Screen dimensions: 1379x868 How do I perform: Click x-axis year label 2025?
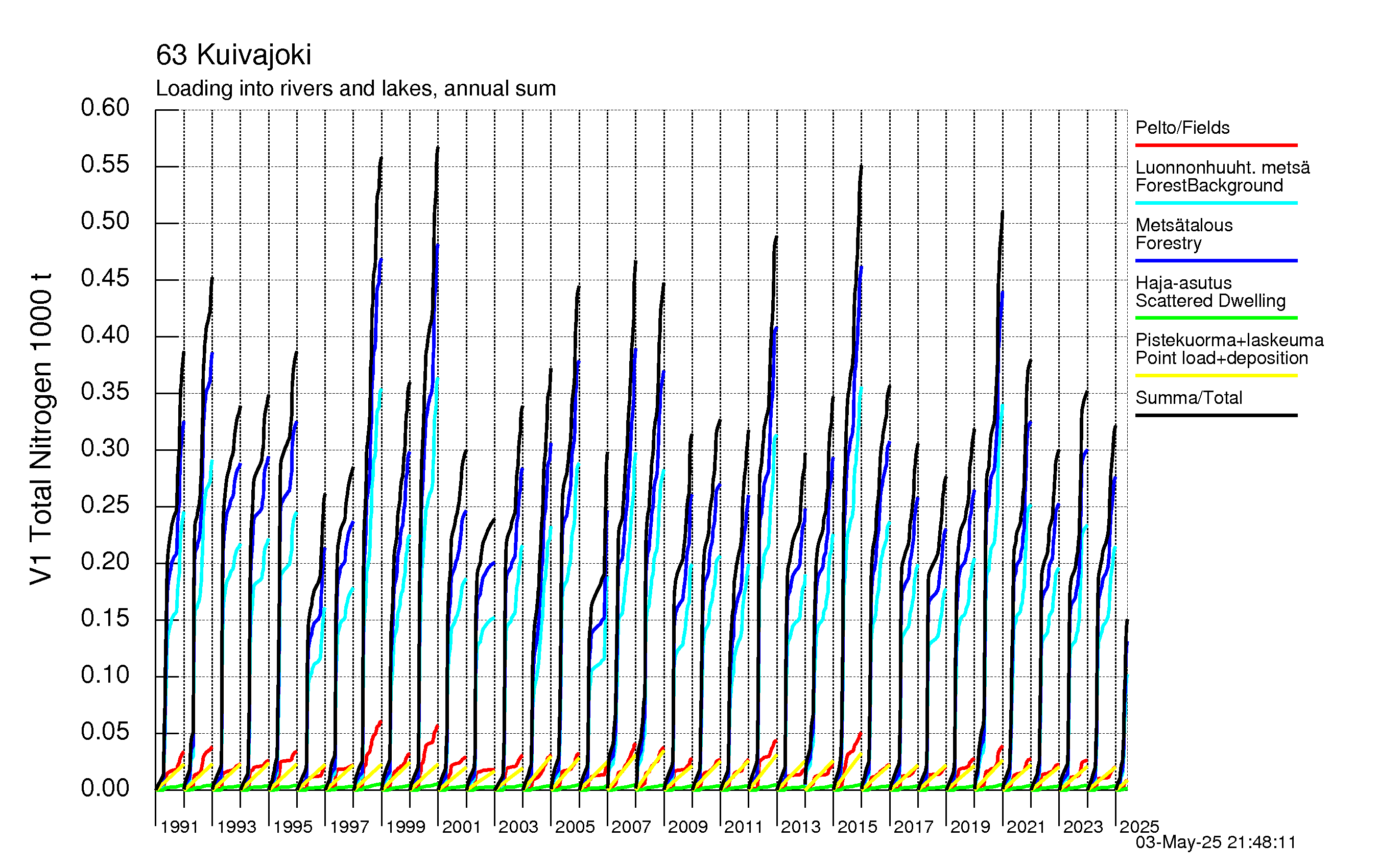1139,827
